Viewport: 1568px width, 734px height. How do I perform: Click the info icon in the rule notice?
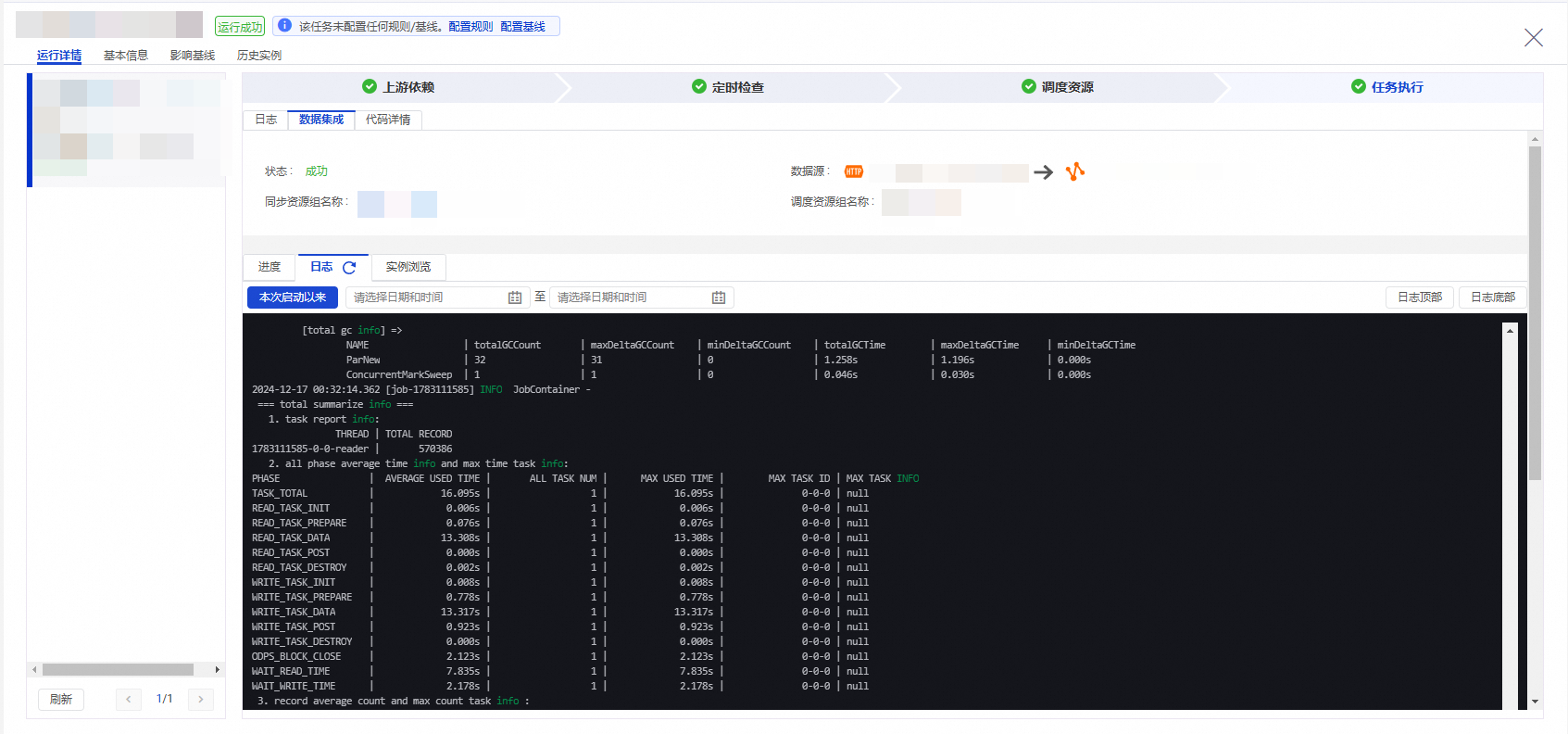(285, 26)
